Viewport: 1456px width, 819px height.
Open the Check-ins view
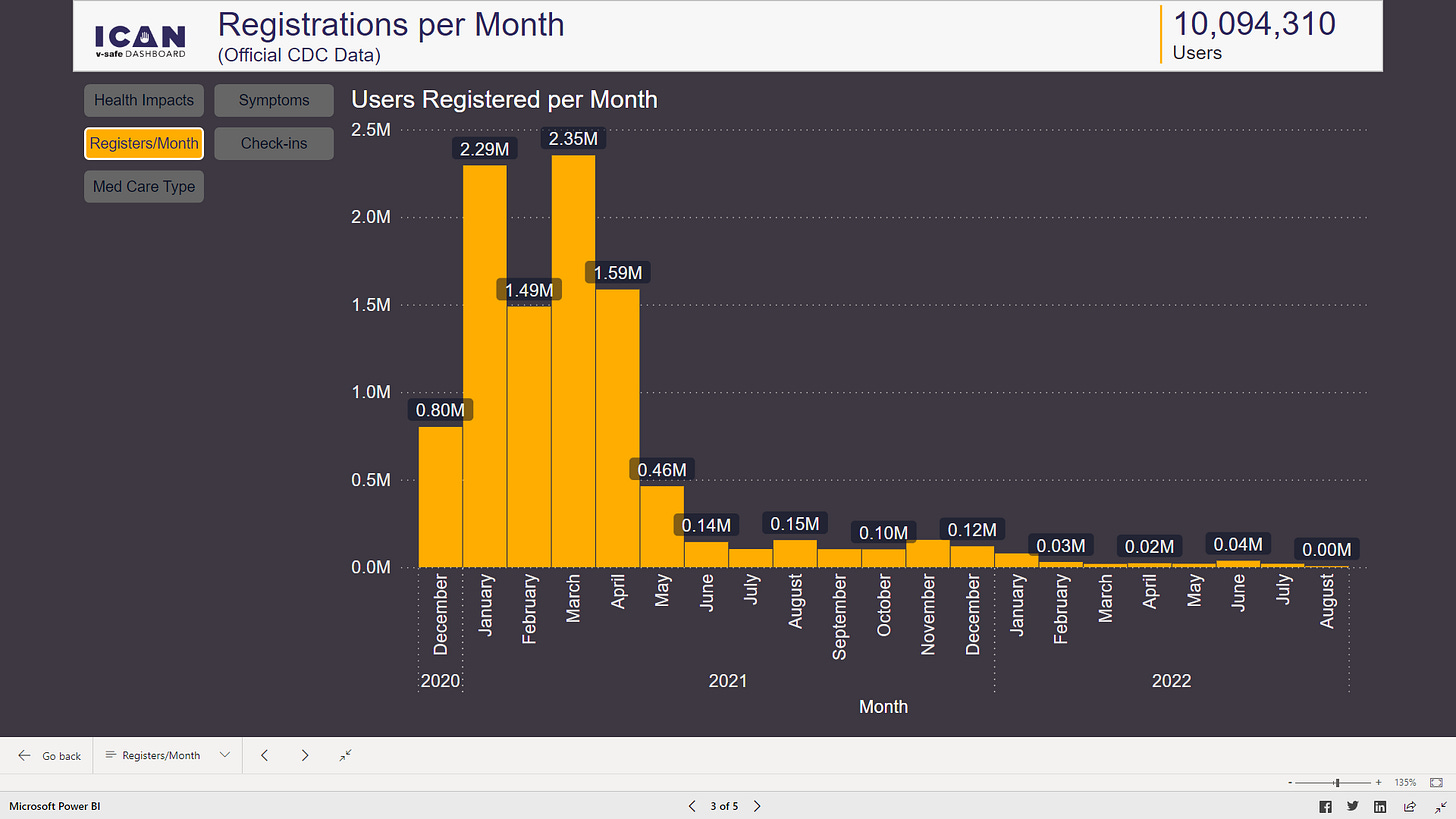[x=273, y=143]
